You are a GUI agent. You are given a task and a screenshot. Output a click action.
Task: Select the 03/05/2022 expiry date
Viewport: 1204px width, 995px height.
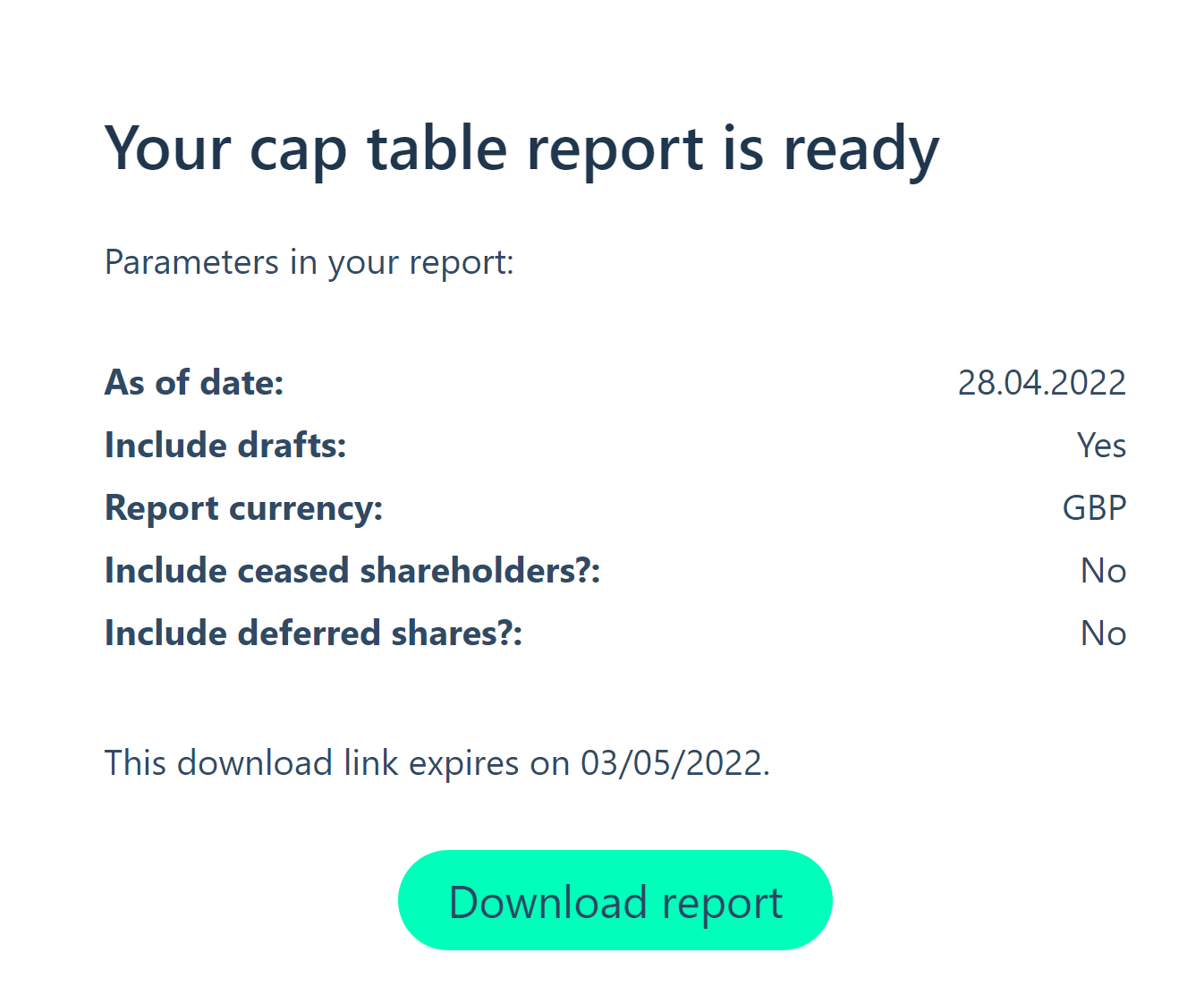pyautogui.click(x=672, y=763)
